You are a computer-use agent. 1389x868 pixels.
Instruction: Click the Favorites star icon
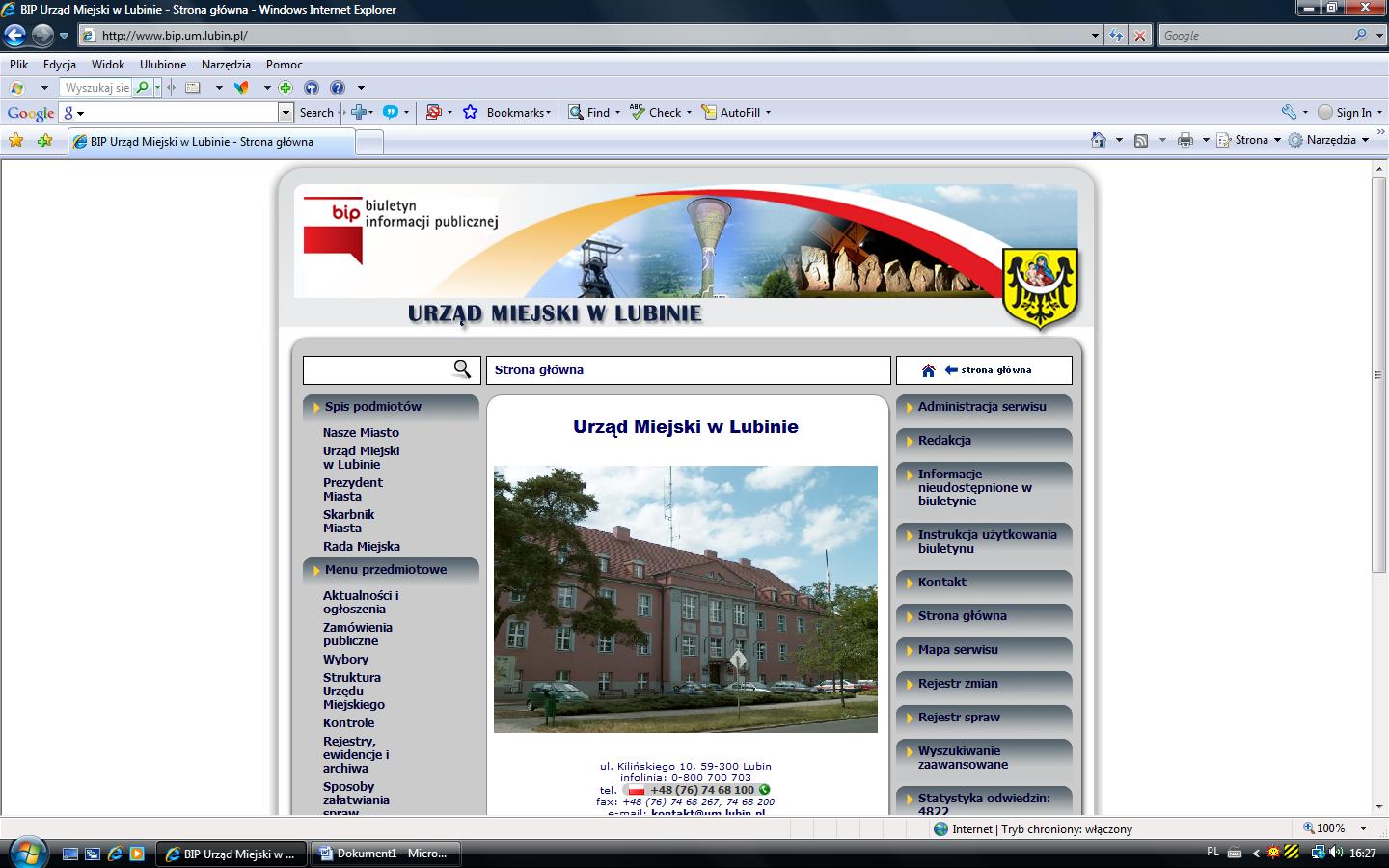[x=16, y=141]
